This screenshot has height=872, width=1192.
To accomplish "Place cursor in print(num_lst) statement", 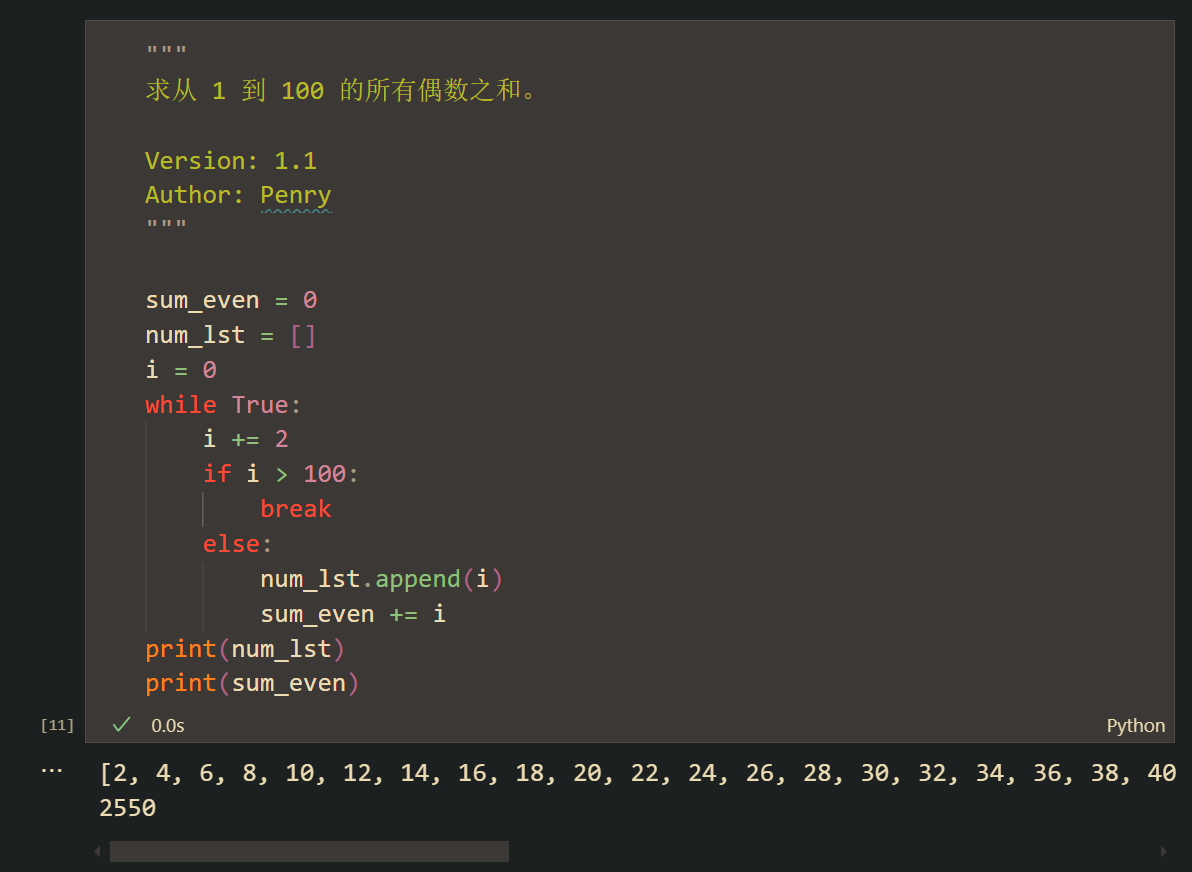I will pos(245,649).
